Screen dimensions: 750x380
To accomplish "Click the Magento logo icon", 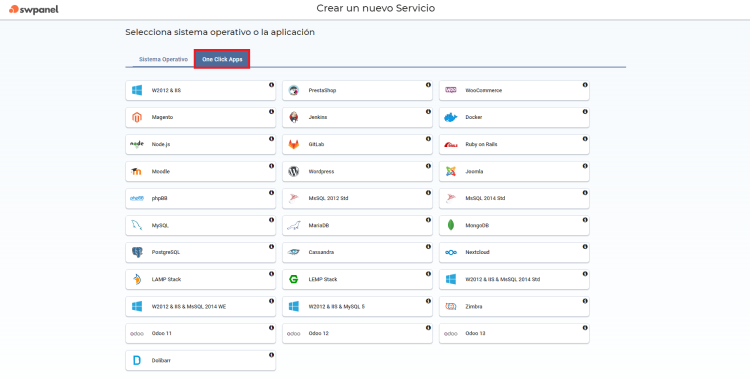I will pos(137,117).
